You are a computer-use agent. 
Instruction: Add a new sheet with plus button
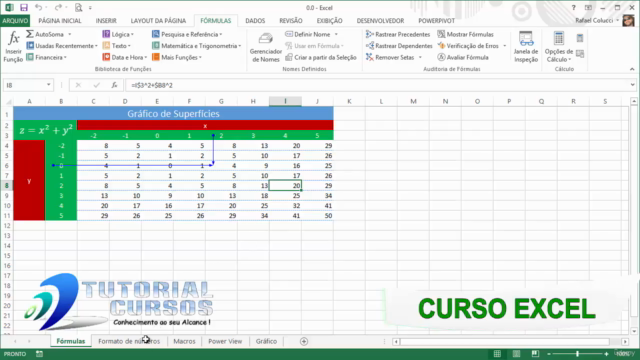click(x=304, y=341)
